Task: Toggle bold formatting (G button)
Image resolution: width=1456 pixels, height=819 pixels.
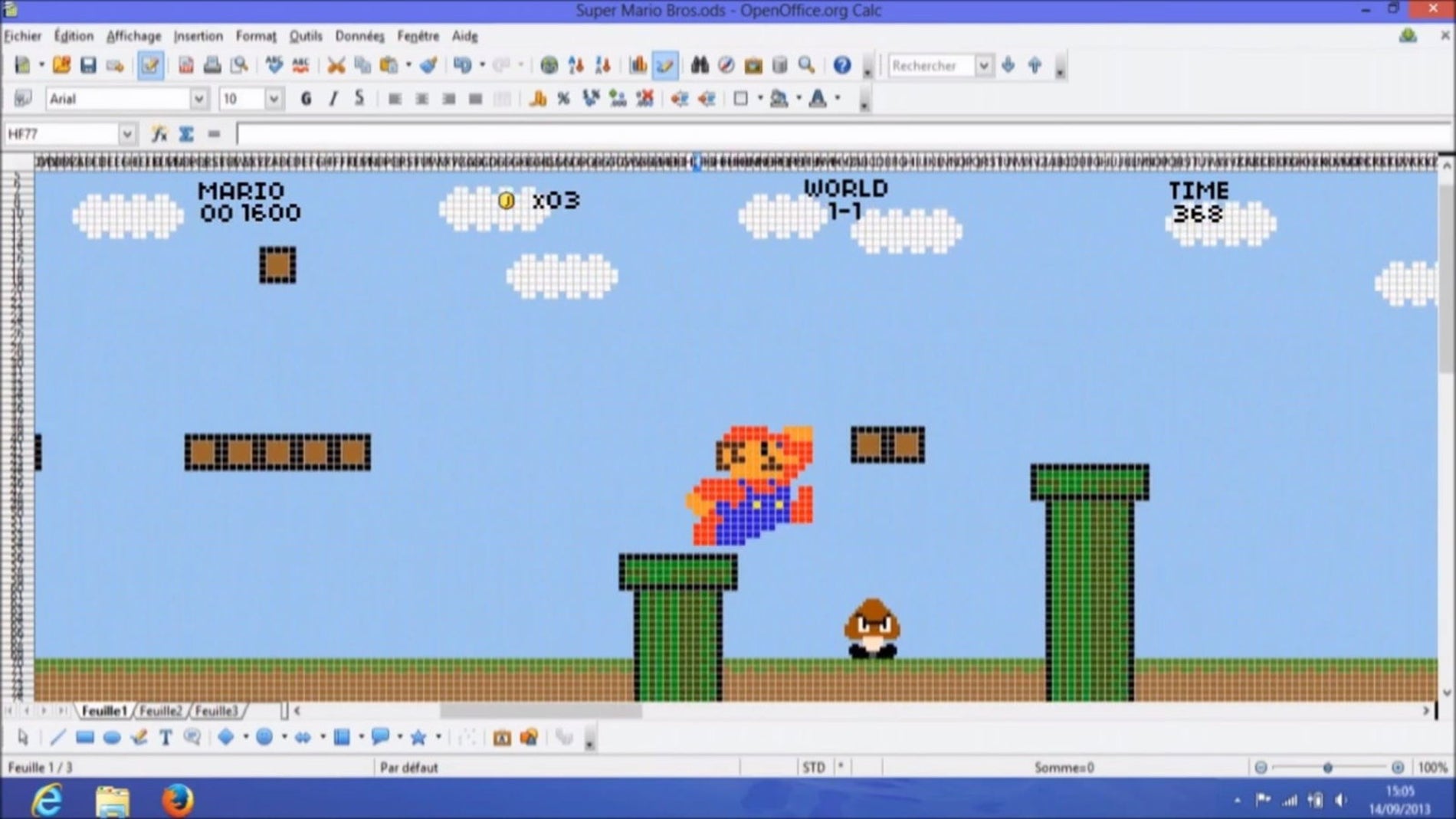Action: click(x=306, y=99)
